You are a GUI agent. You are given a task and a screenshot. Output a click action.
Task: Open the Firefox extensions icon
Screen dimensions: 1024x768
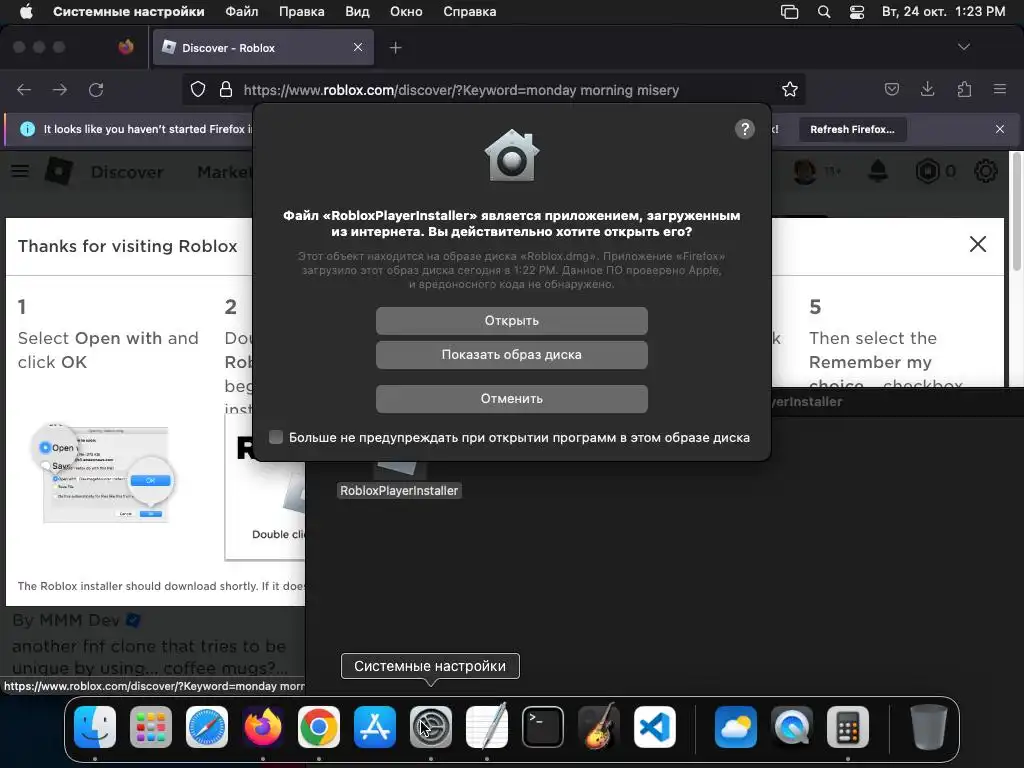964,89
